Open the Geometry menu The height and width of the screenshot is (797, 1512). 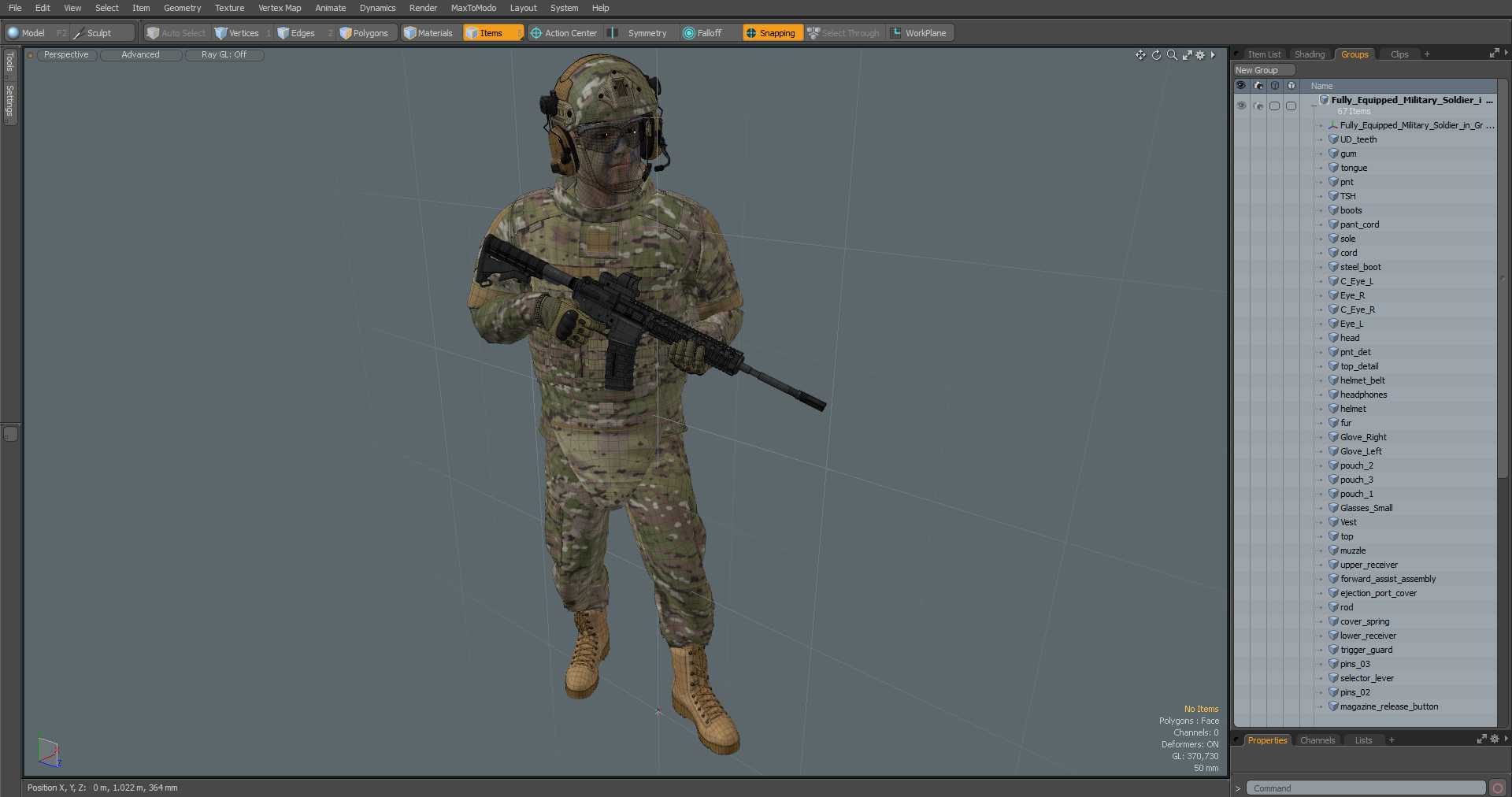(x=182, y=8)
